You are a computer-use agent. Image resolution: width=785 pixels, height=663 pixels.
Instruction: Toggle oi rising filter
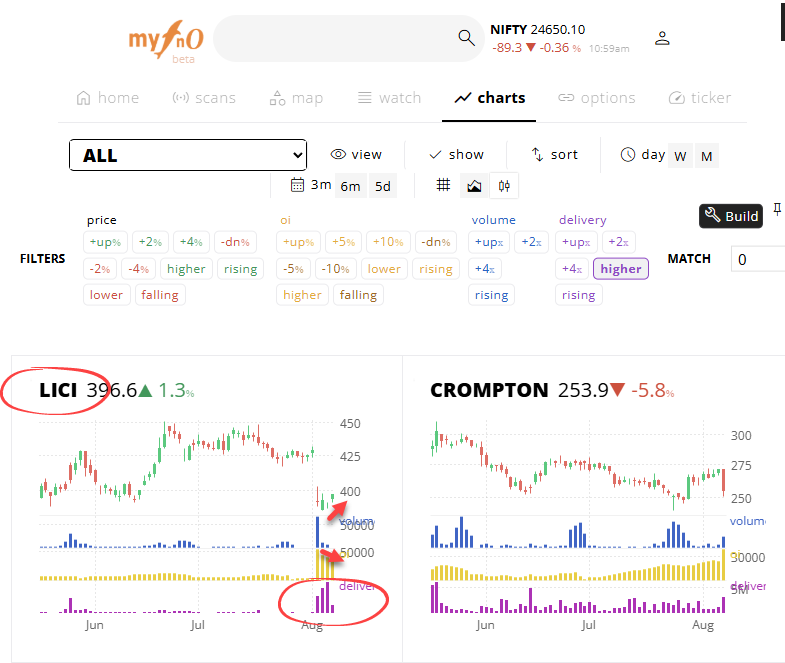click(x=436, y=269)
